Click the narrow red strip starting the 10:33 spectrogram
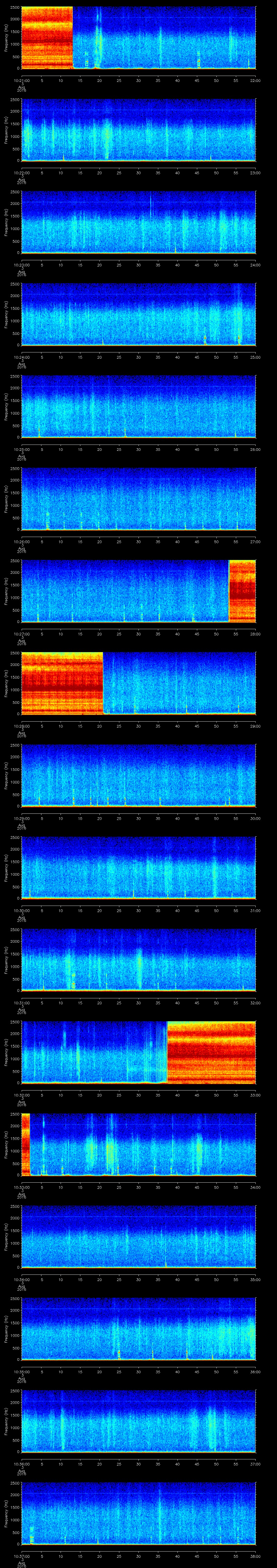This screenshot has height=1568, width=277. (26, 1144)
